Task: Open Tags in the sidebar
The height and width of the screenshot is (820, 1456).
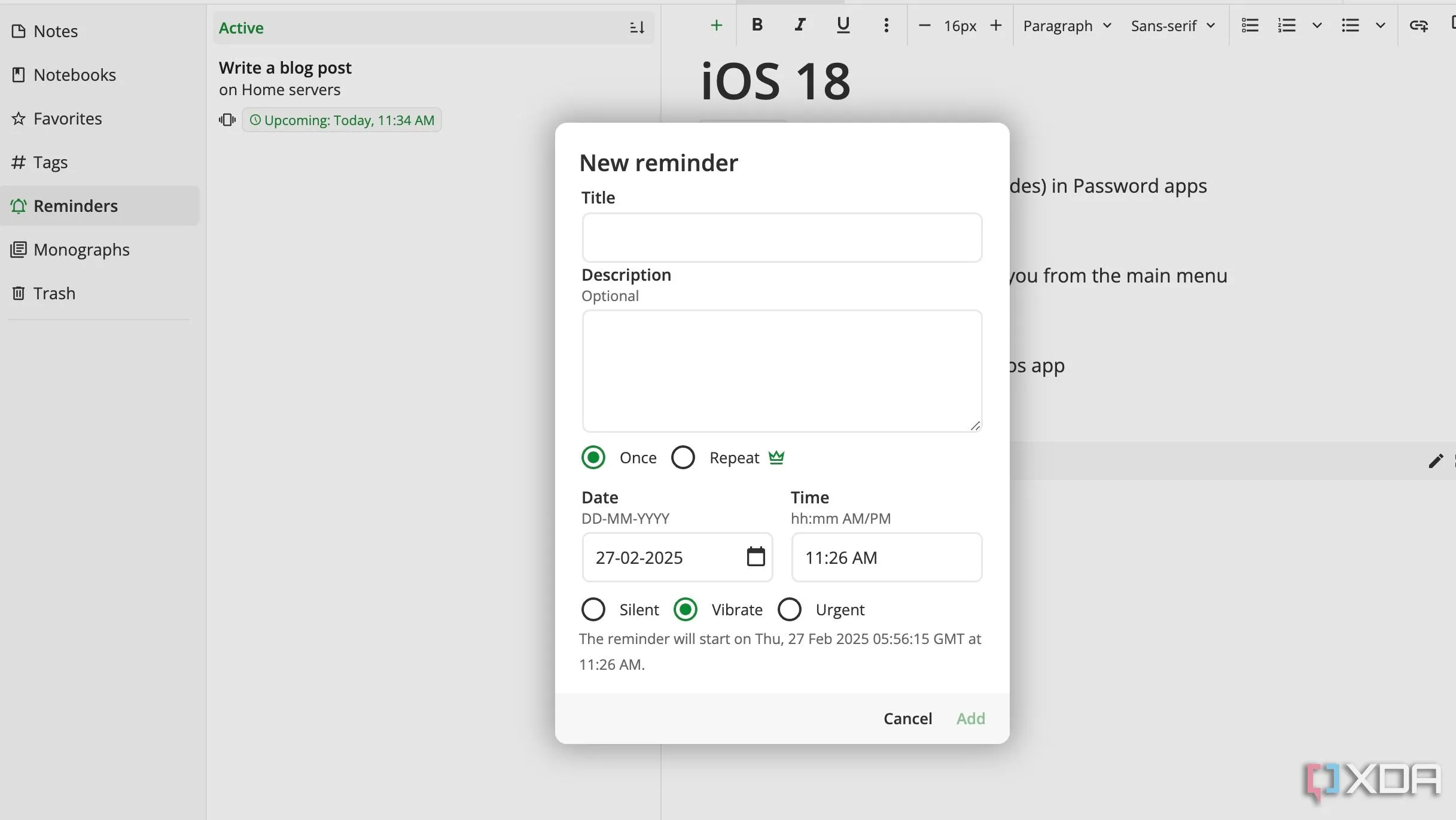Action: click(x=99, y=162)
